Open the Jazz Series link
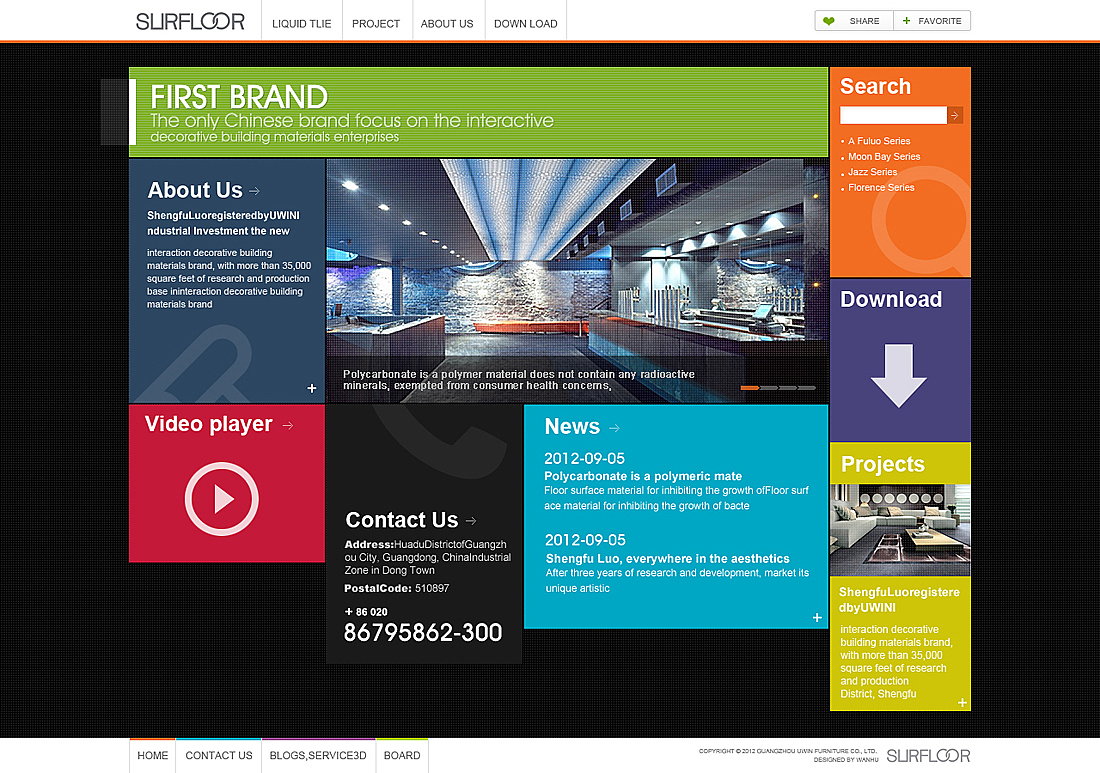The width and height of the screenshot is (1100, 773). [873, 172]
